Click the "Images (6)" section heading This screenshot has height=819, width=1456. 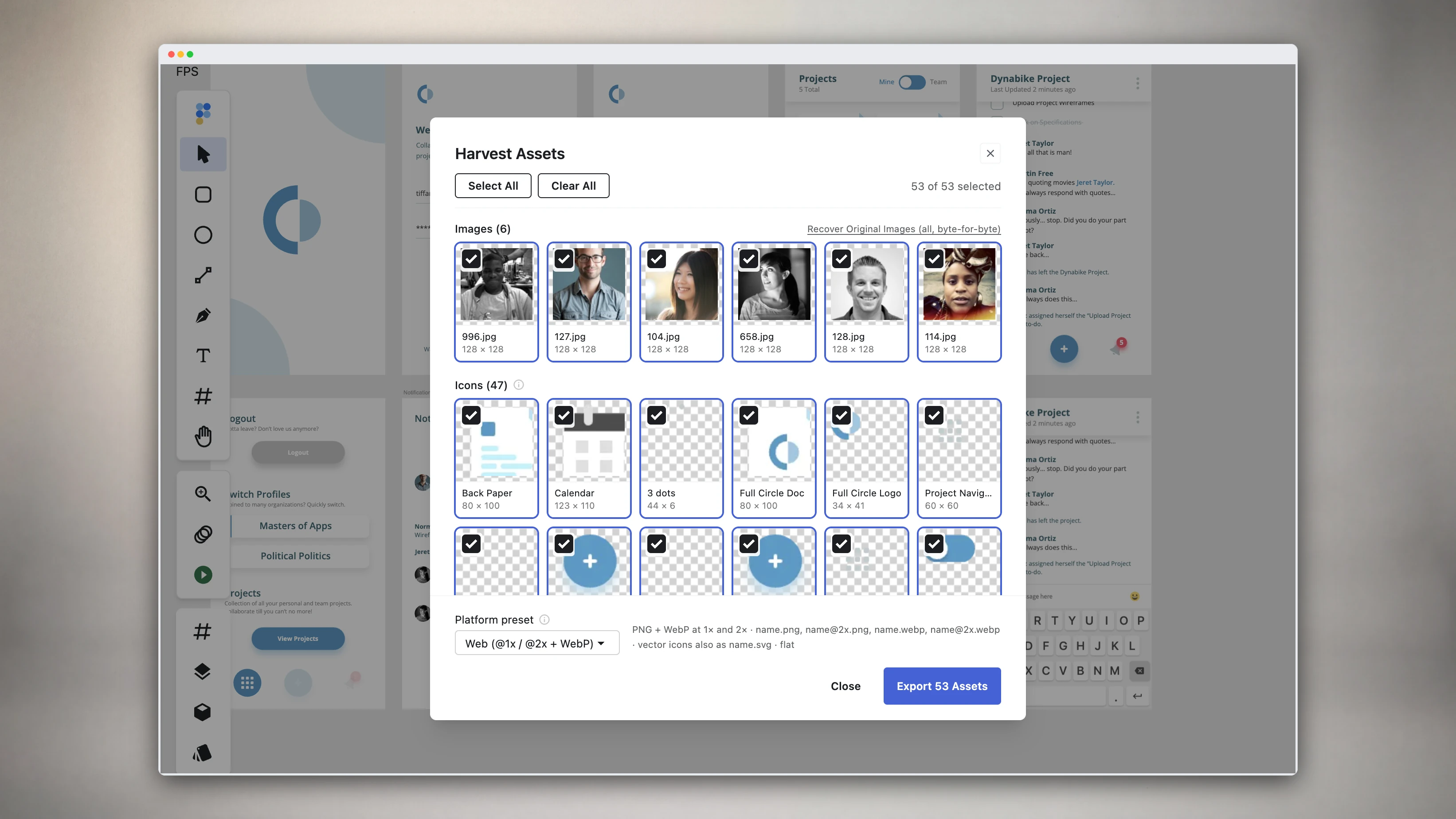[x=483, y=229]
